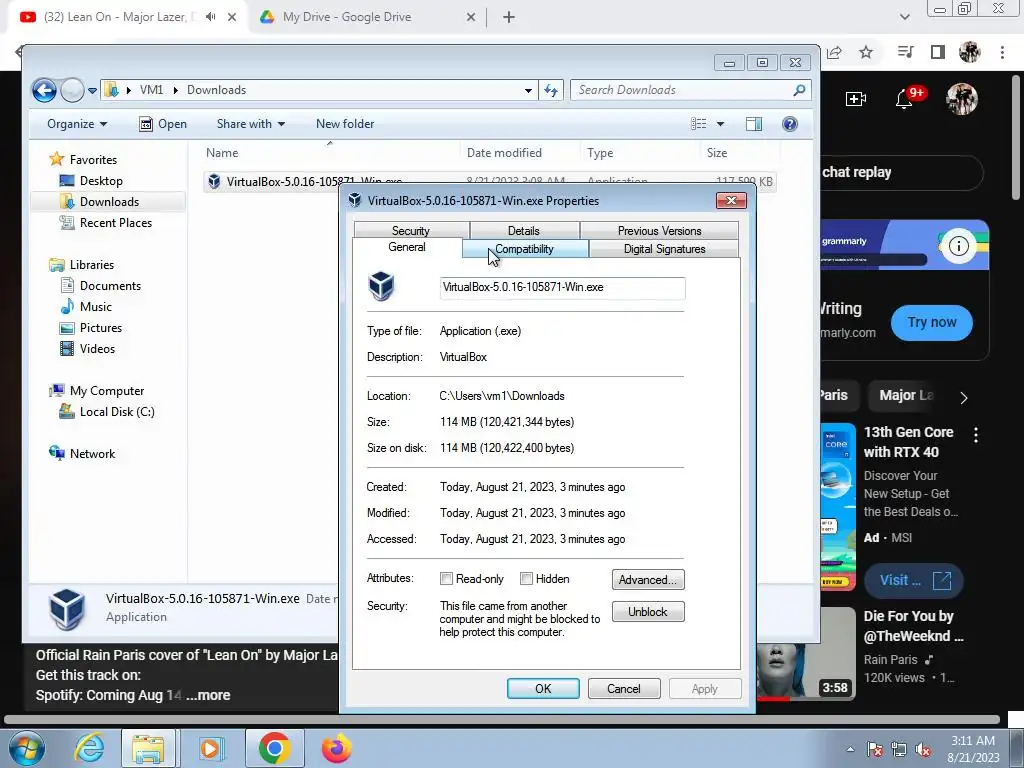Open the Organize menu
Screen dimensions: 1024x768
(76, 124)
